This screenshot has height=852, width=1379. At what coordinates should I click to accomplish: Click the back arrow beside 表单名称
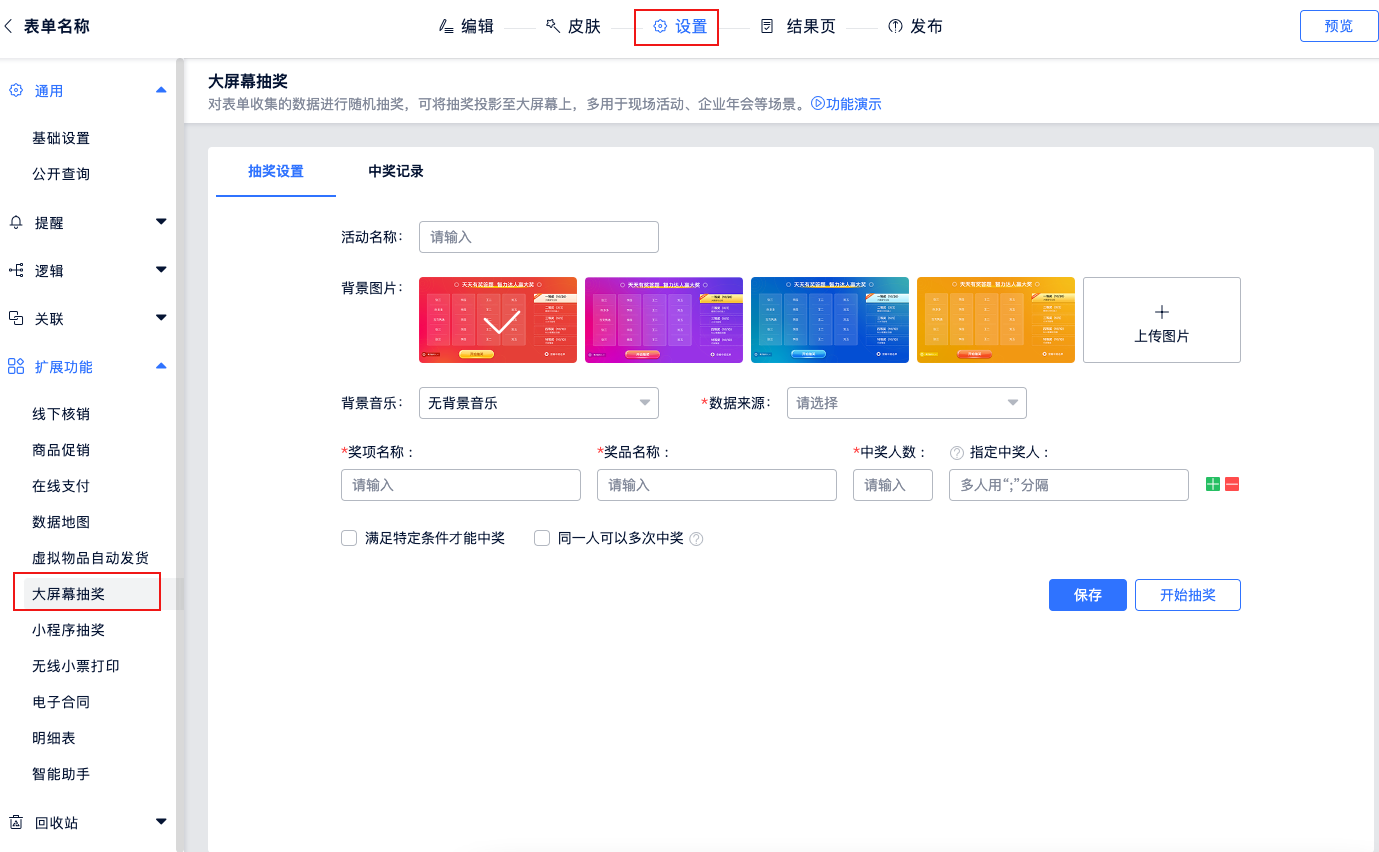pyautogui.click(x=9, y=27)
